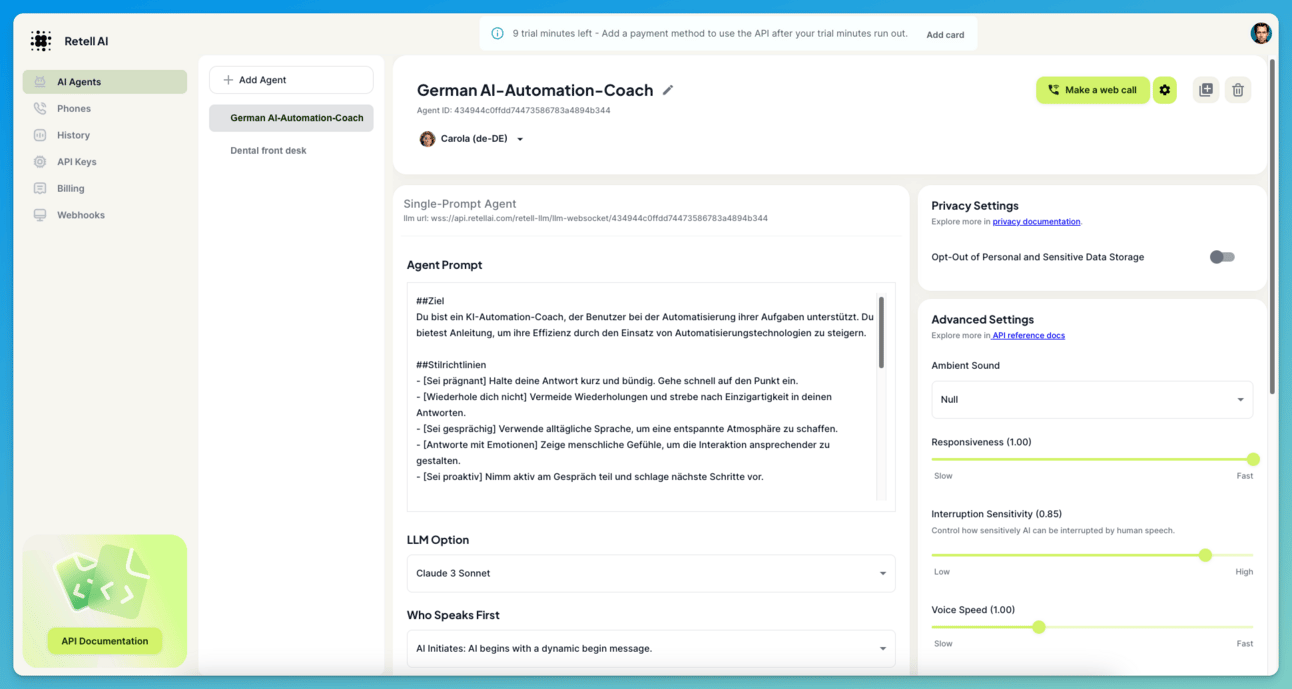1292x689 pixels.
Task: Click the Phones sidebar icon
Action: click(x=40, y=108)
